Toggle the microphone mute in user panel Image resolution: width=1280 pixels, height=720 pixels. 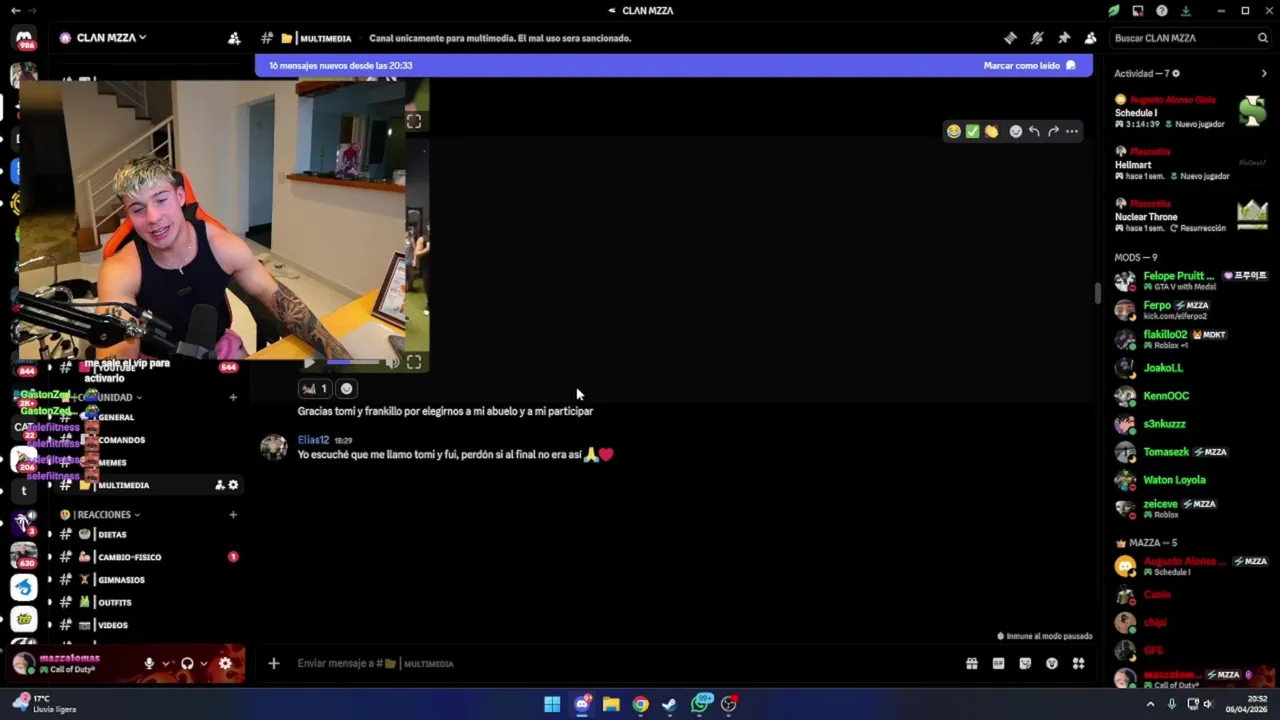pyautogui.click(x=149, y=663)
